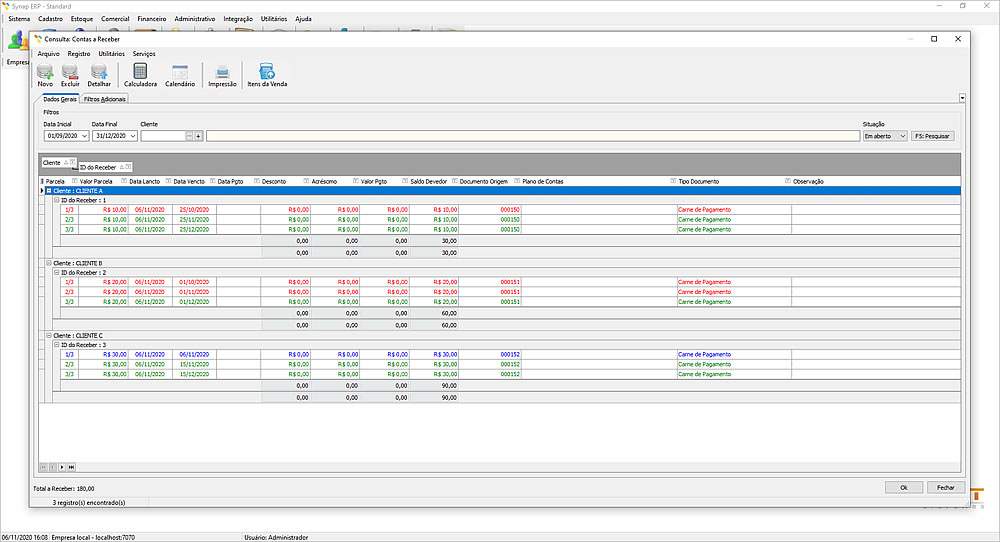Open the Financeiro menu in main menu bar
This screenshot has width=1000, height=542.
pos(151,19)
